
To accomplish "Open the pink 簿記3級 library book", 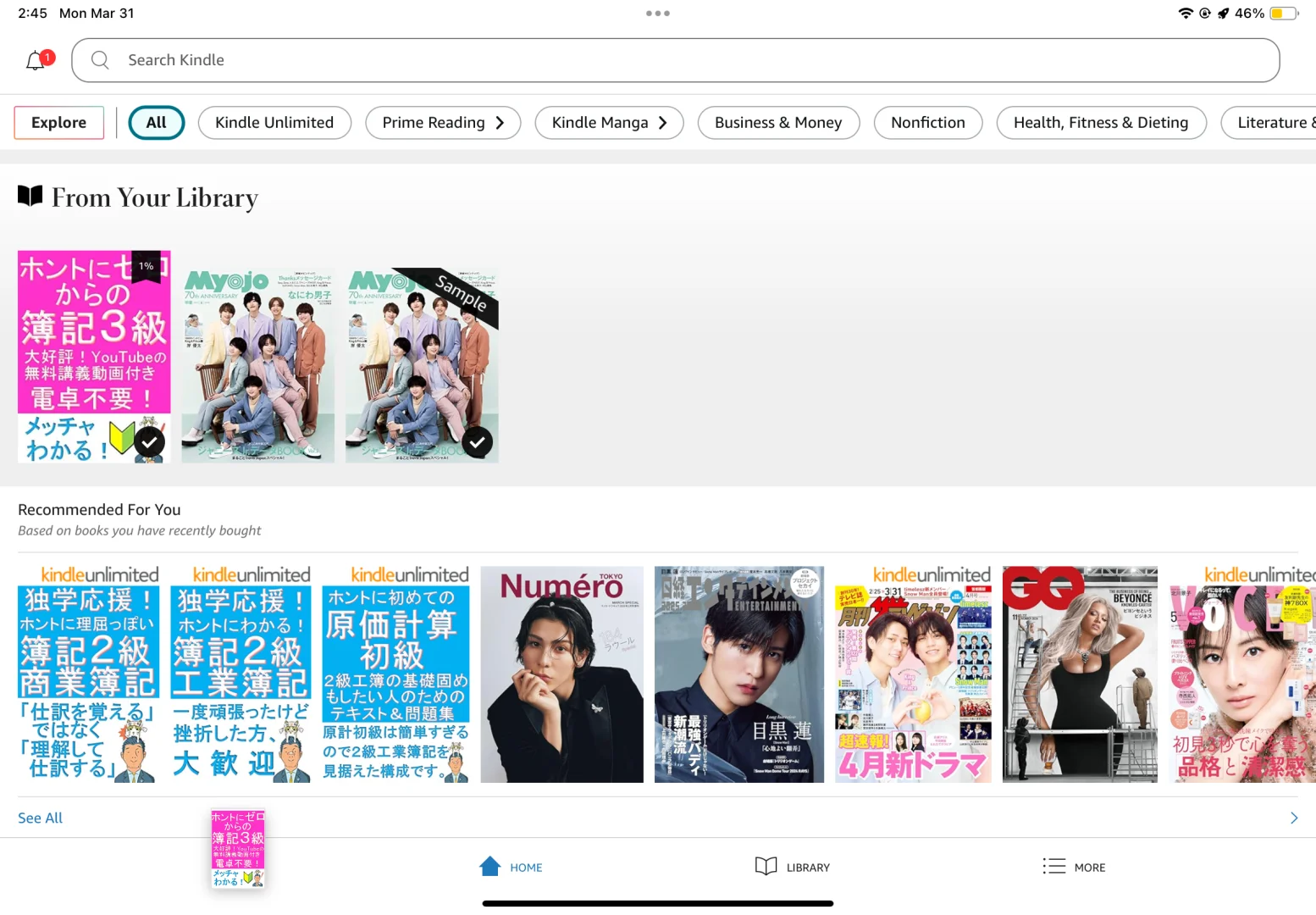I will click(x=94, y=357).
